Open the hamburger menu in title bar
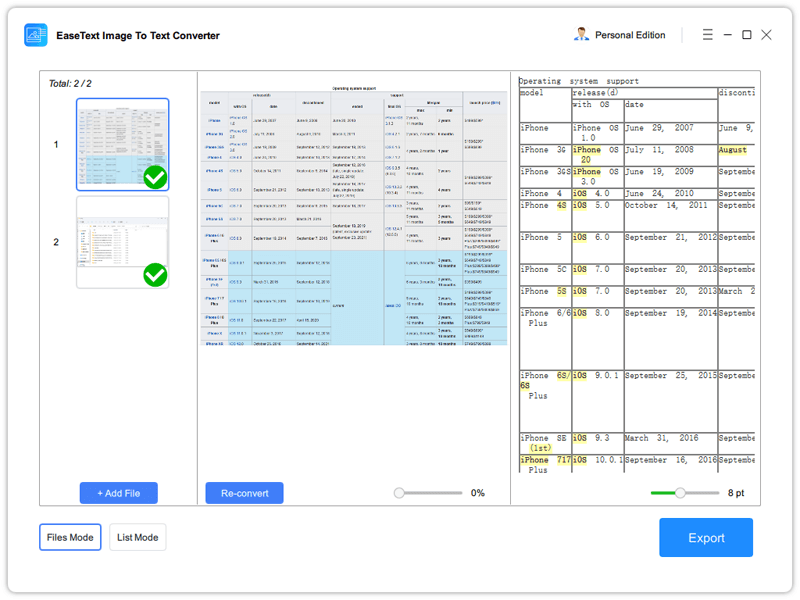The height and width of the screenshot is (600, 800). point(708,35)
